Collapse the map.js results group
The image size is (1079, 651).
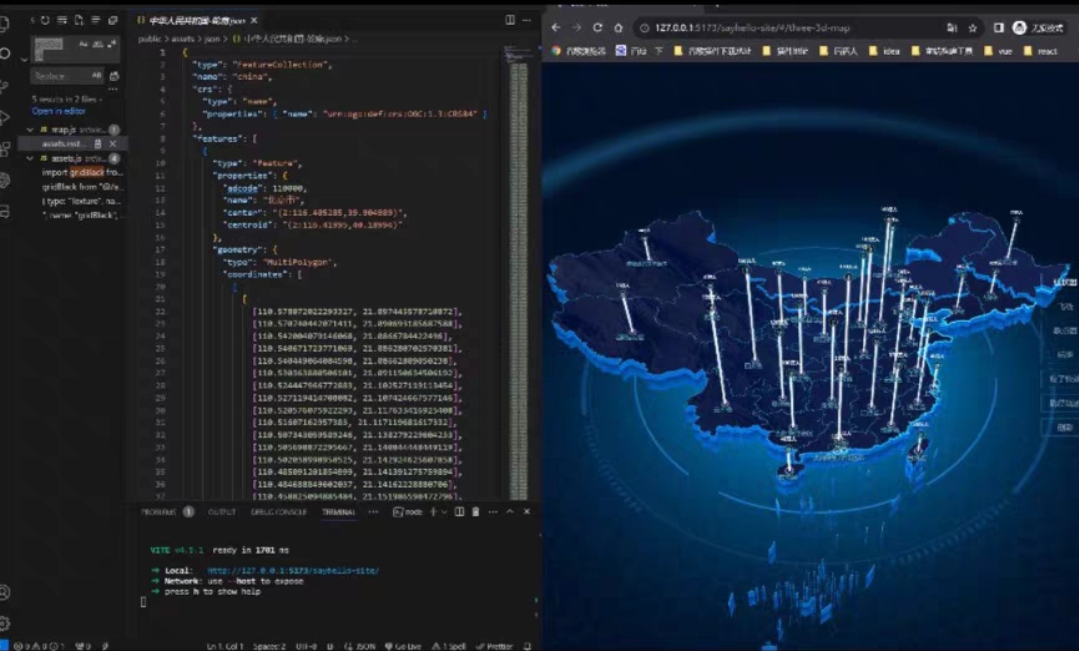30,129
